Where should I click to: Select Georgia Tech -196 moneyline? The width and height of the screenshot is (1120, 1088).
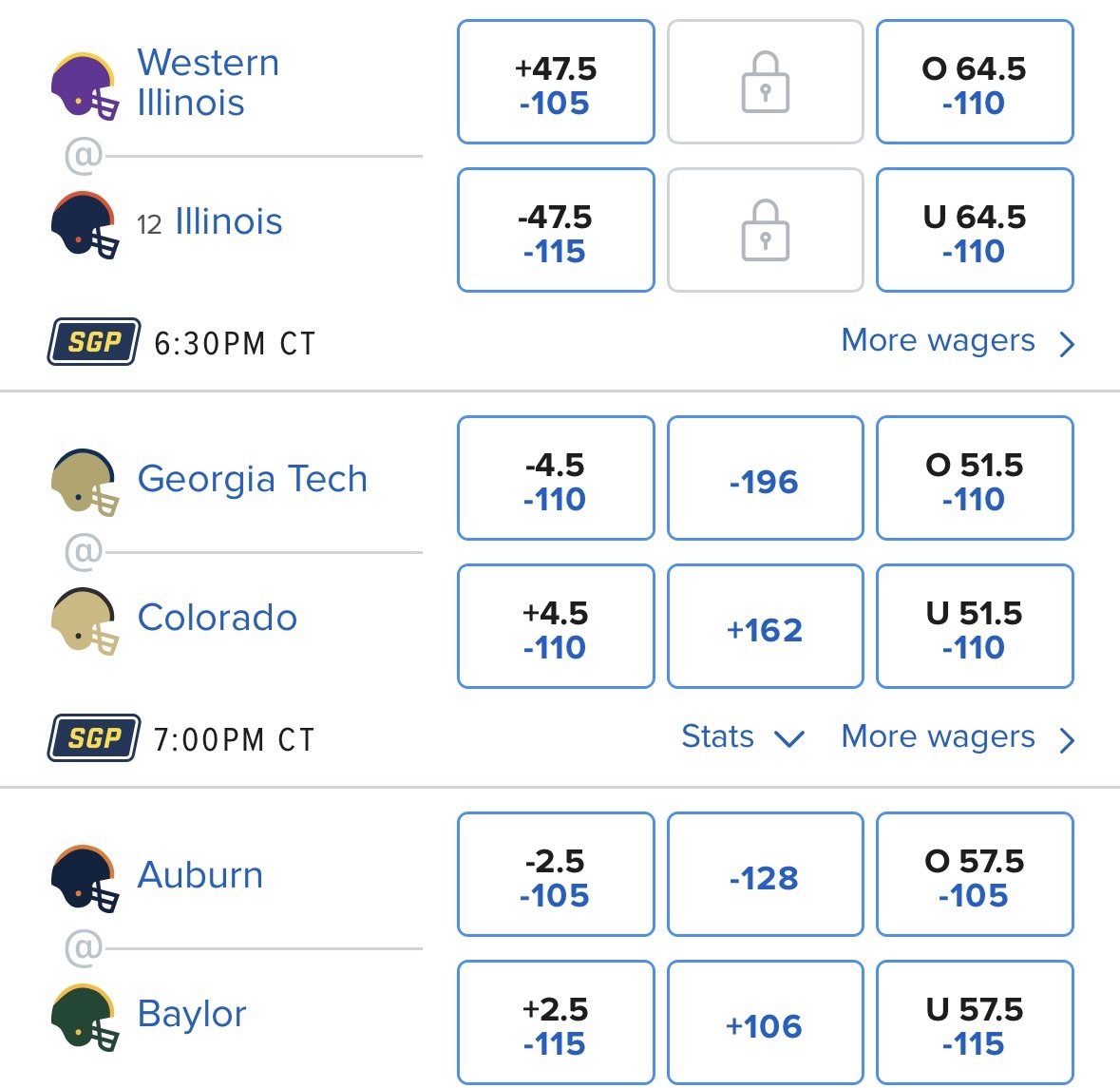click(x=765, y=478)
